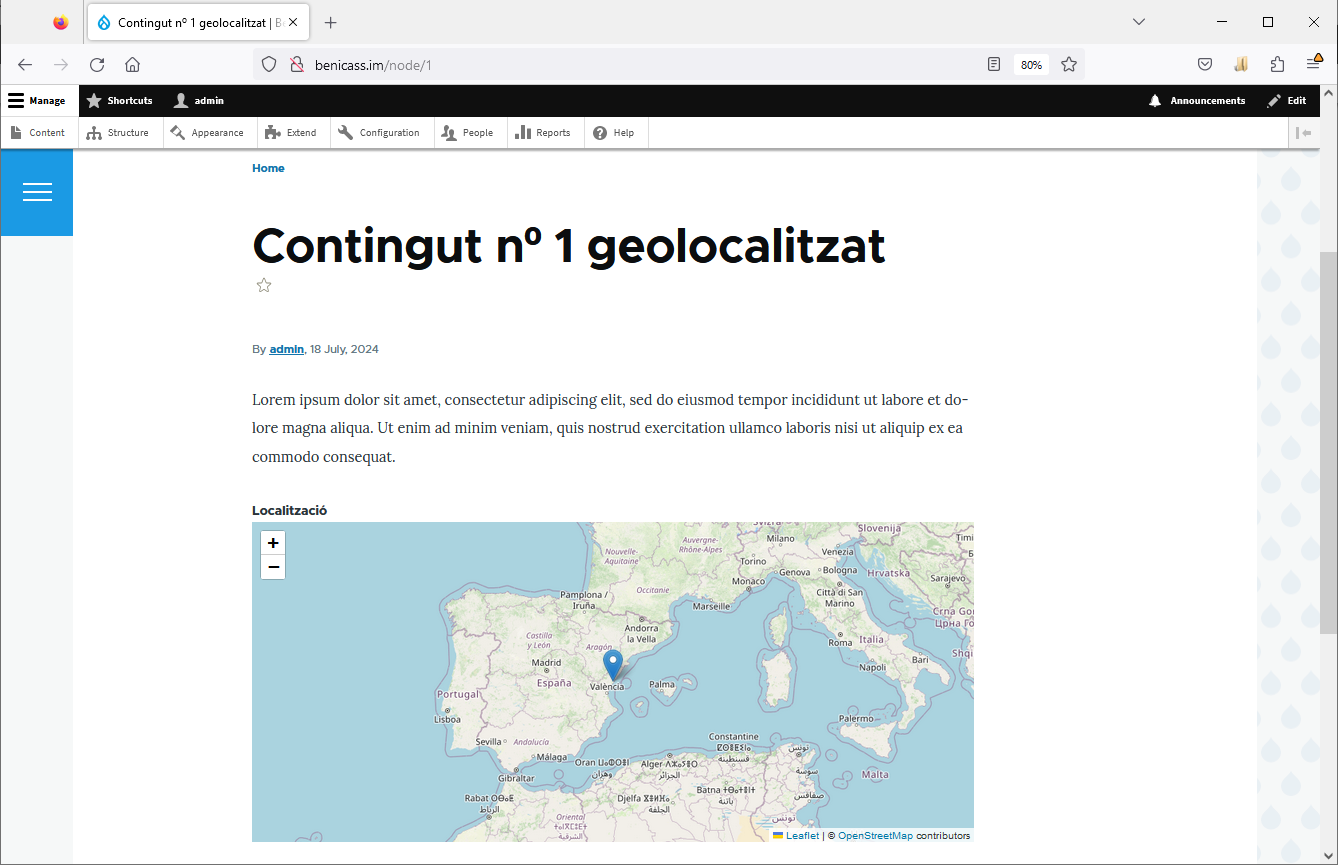Open the admin user menu
This screenshot has width=1338, height=865.
tap(199, 101)
